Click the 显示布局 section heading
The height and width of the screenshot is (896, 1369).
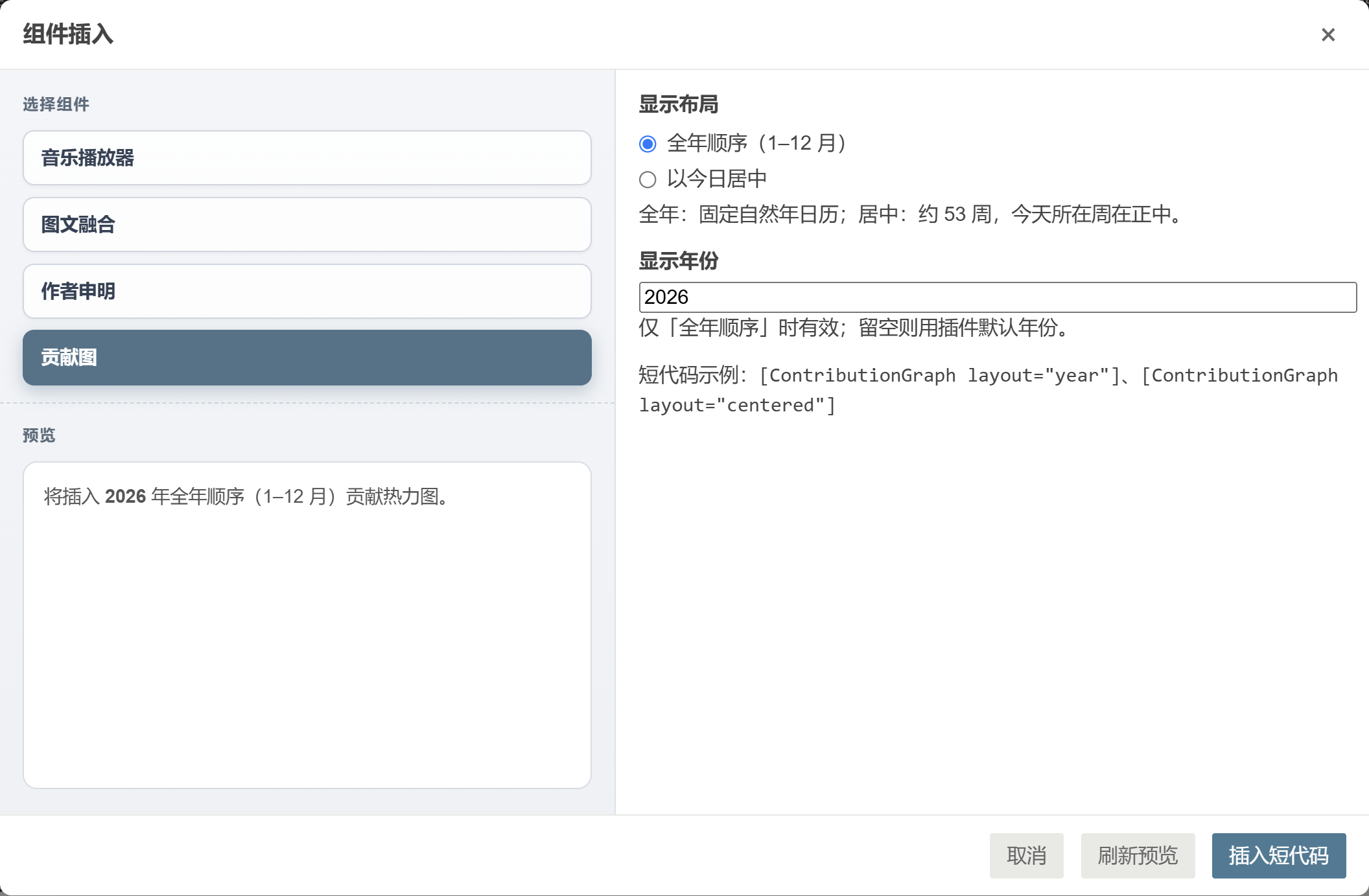point(679,104)
